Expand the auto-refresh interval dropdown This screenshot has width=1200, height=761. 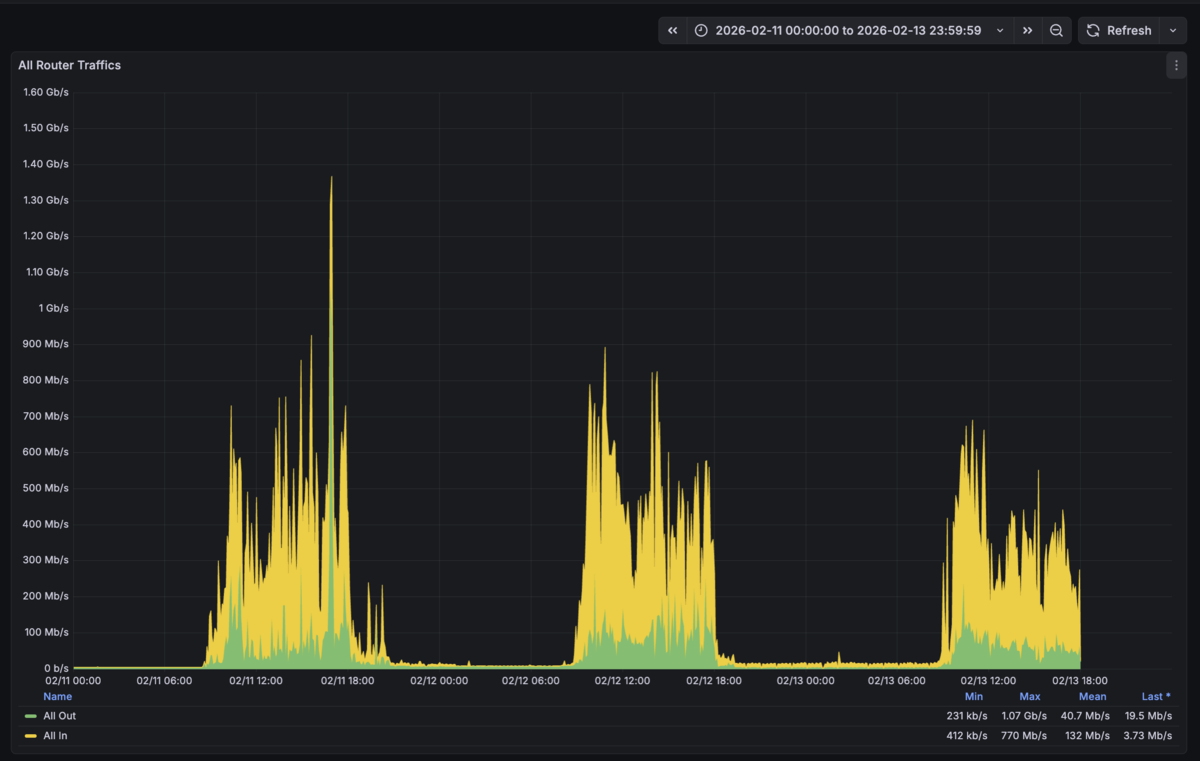coord(1173,31)
